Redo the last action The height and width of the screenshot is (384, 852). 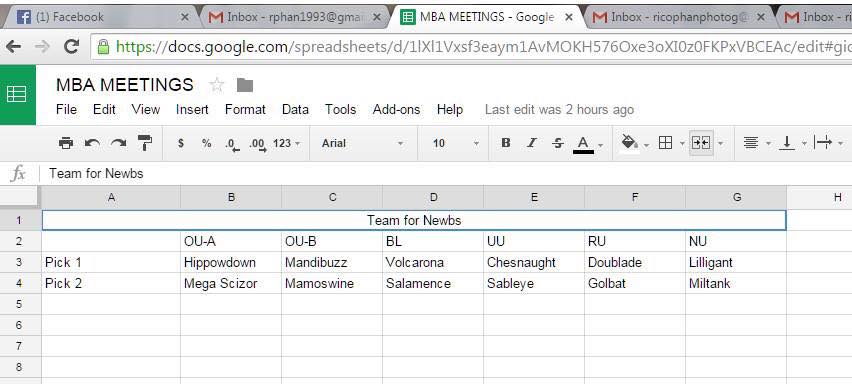pyautogui.click(x=118, y=143)
